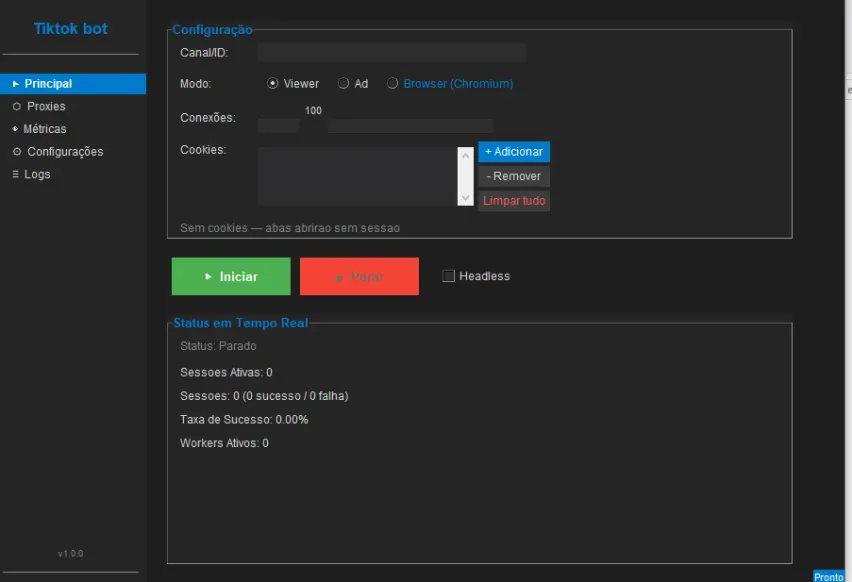The image size is (852, 582).
Task: Start the bot with Iniciar button
Action: pyautogui.click(x=231, y=277)
